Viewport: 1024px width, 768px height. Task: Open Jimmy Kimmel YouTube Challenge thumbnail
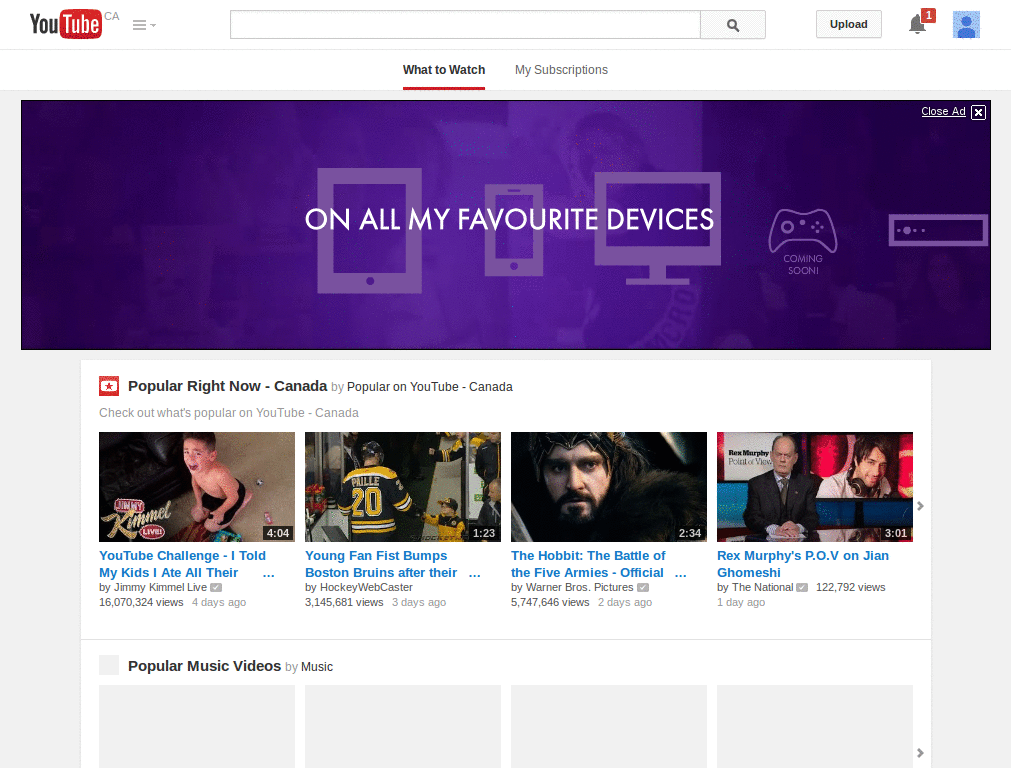tap(197, 487)
